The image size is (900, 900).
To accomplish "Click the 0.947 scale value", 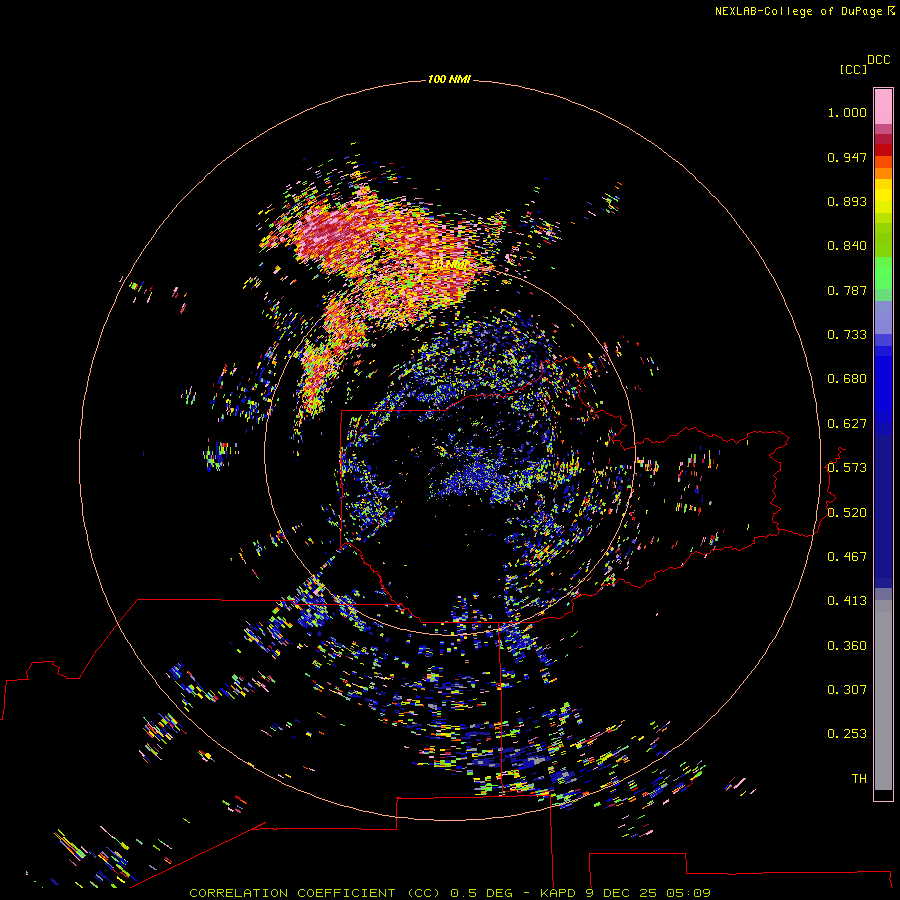I will pos(847,157).
